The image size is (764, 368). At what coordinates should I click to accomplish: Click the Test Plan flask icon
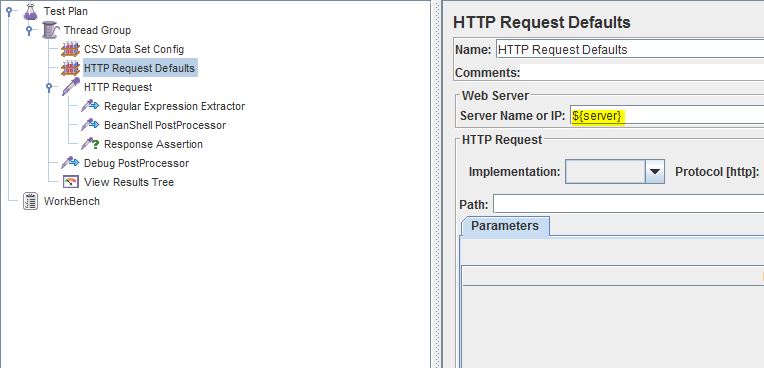30,11
